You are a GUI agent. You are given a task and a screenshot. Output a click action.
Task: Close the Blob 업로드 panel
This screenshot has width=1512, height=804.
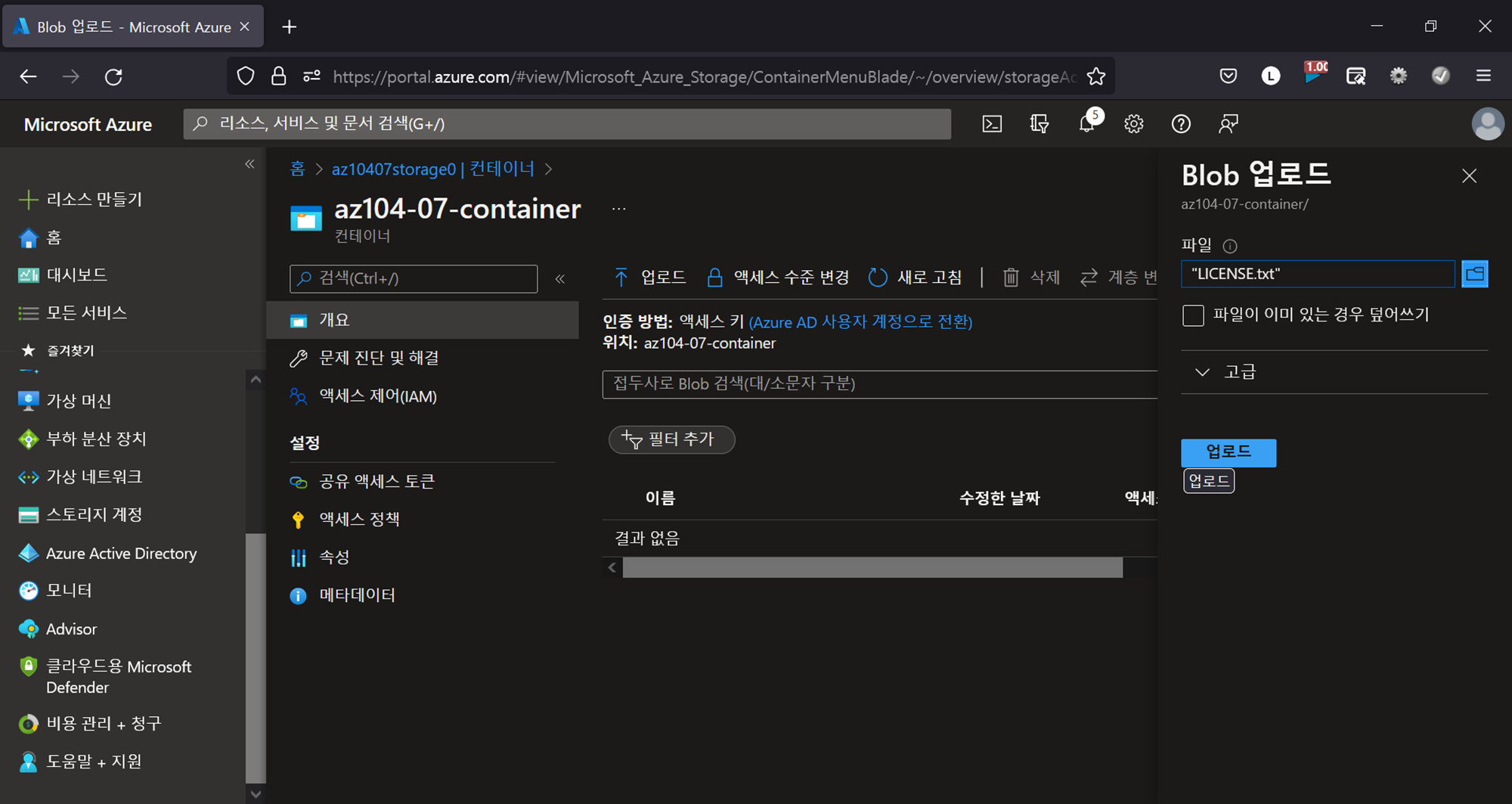click(x=1469, y=176)
